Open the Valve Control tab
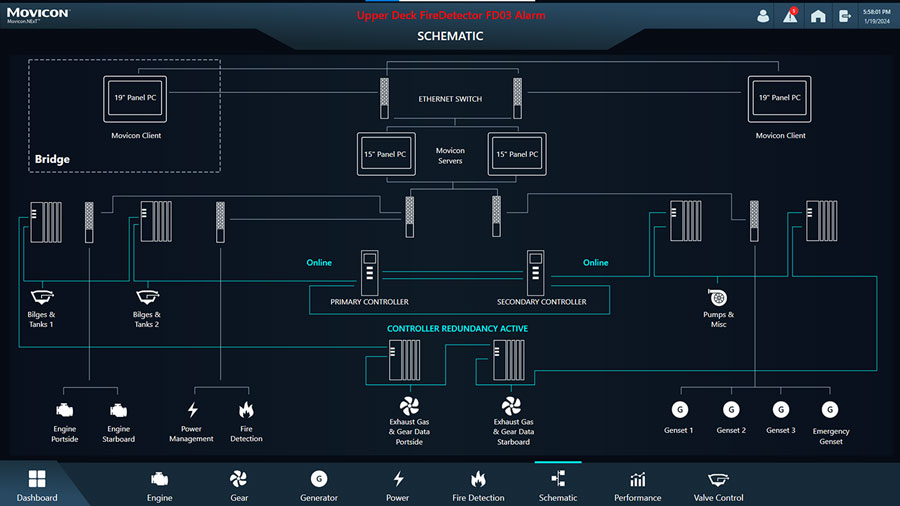The image size is (900, 506). point(718,486)
